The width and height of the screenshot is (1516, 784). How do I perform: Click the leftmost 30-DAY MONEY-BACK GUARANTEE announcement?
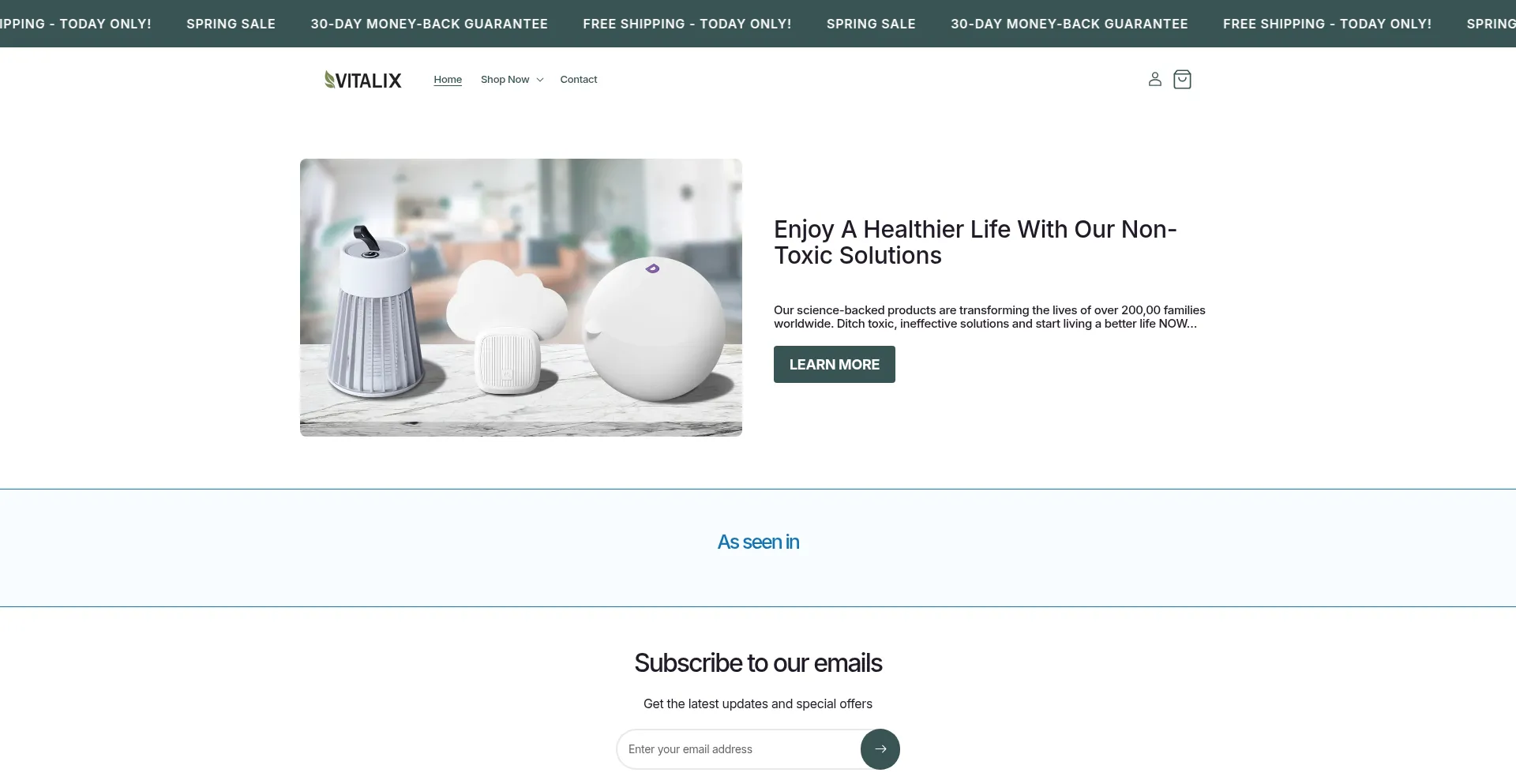click(430, 24)
